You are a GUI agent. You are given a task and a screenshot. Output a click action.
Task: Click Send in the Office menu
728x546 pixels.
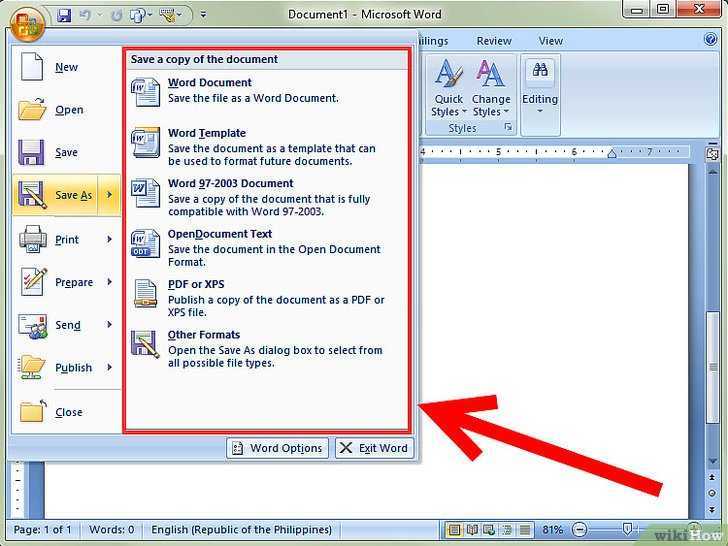point(55,325)
